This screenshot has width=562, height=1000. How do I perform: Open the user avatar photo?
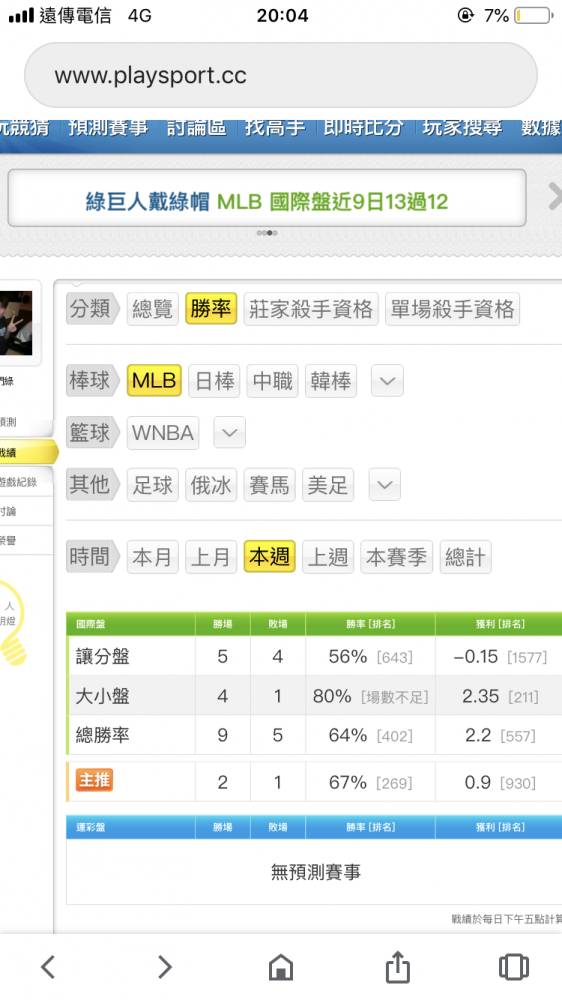coord(16,323)
